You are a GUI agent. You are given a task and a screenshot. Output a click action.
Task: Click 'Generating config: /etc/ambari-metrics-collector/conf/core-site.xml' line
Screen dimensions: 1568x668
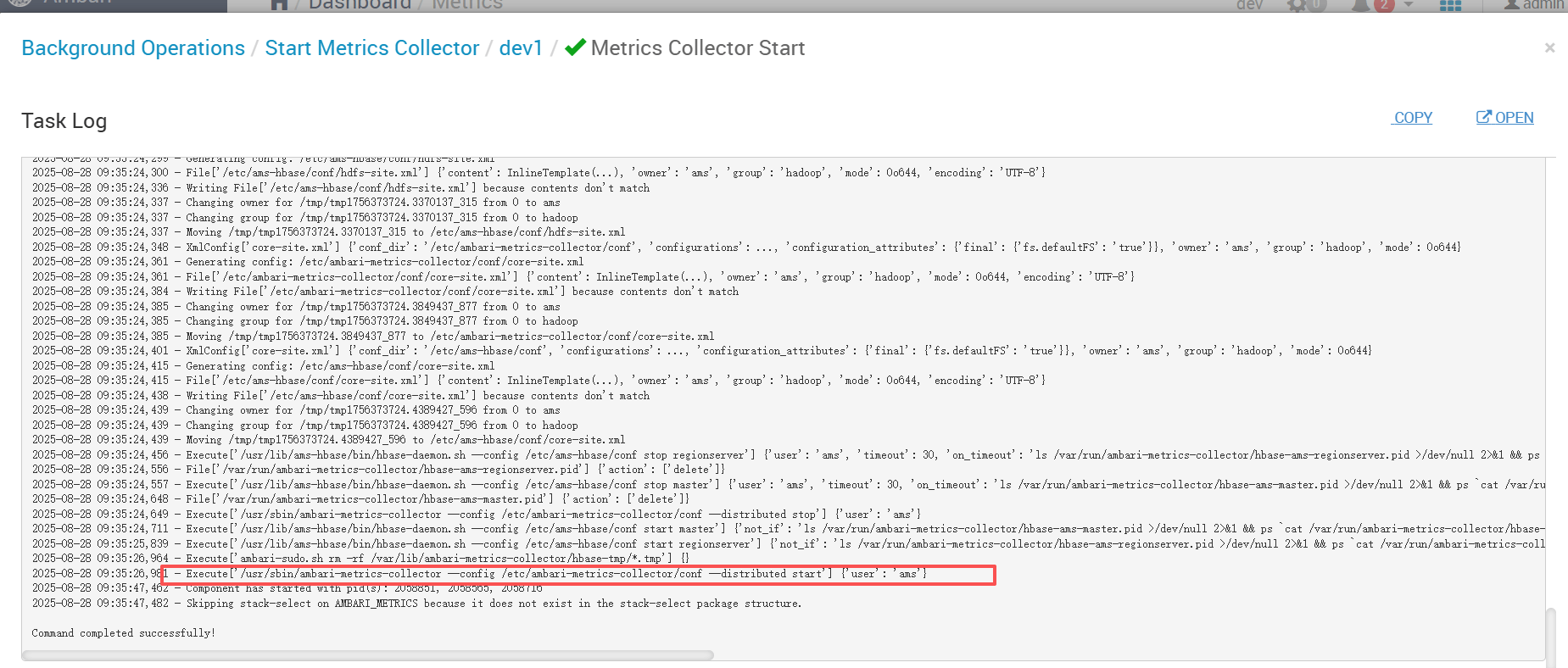[x=308, y=262]
